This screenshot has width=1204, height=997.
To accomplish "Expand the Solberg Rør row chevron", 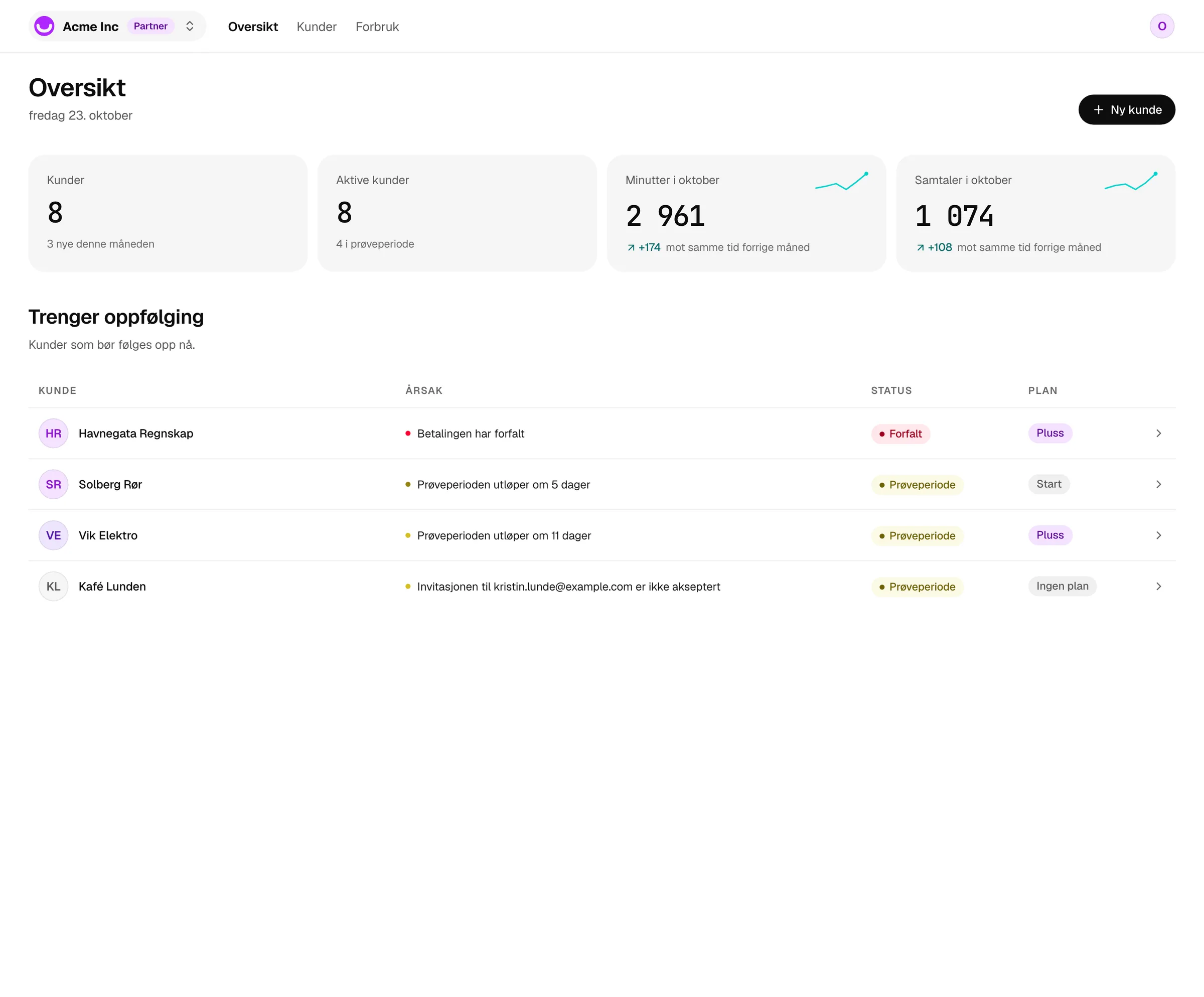I will pos(1159,485).
